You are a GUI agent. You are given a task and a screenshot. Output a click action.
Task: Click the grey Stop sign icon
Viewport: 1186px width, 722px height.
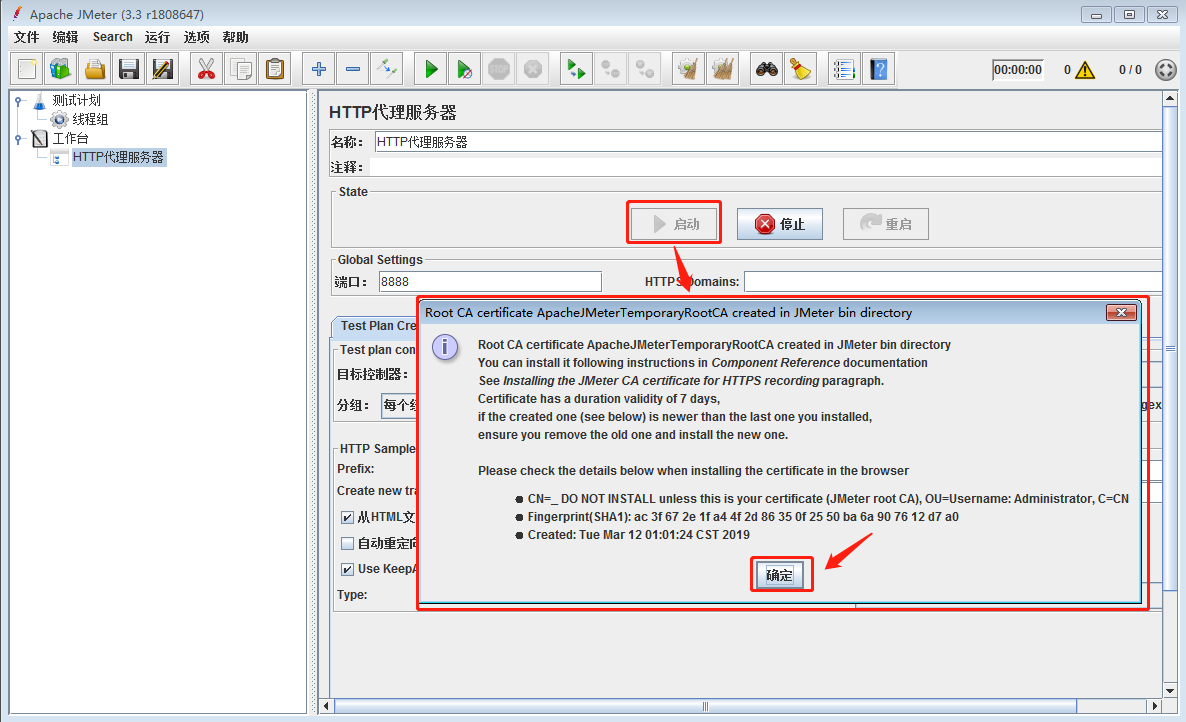click(x=498, y=70)
